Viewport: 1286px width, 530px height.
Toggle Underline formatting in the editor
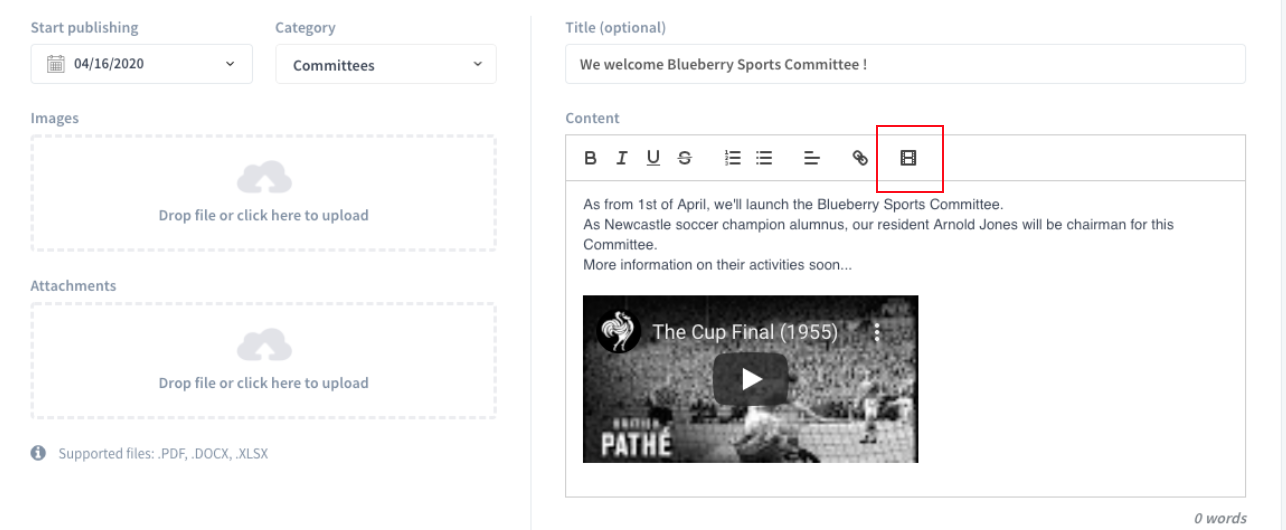pyautogui.click(x=653, y=158)
